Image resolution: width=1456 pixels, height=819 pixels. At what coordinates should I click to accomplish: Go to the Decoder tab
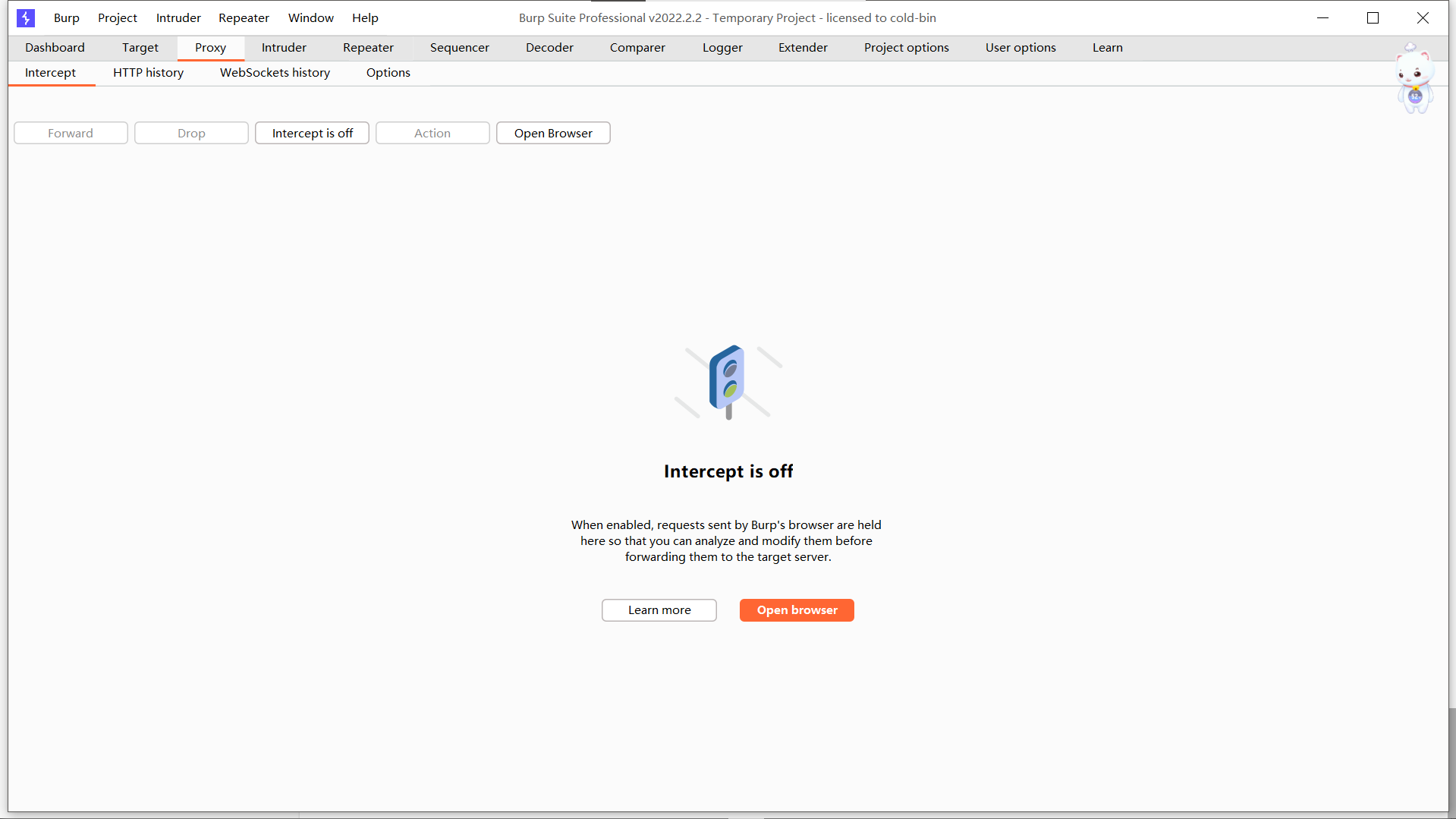(549, 47)
